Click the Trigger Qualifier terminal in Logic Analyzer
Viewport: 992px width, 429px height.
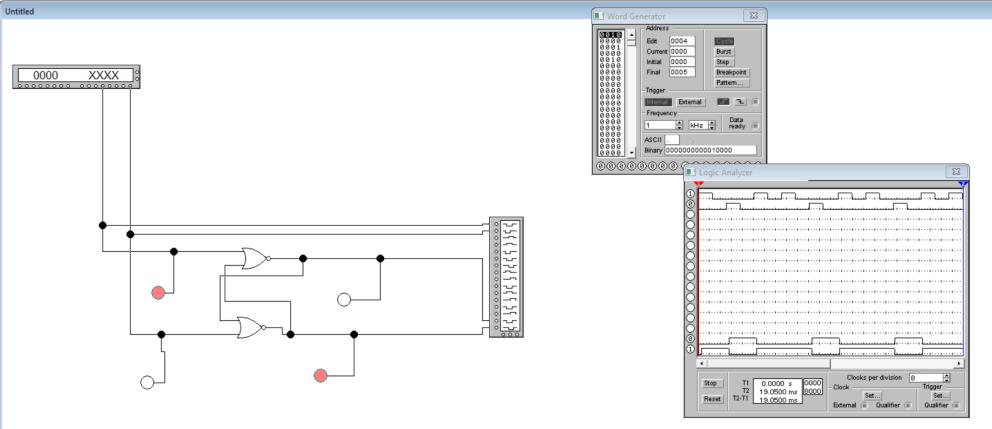pyautogui.click(x=955, y=406)
